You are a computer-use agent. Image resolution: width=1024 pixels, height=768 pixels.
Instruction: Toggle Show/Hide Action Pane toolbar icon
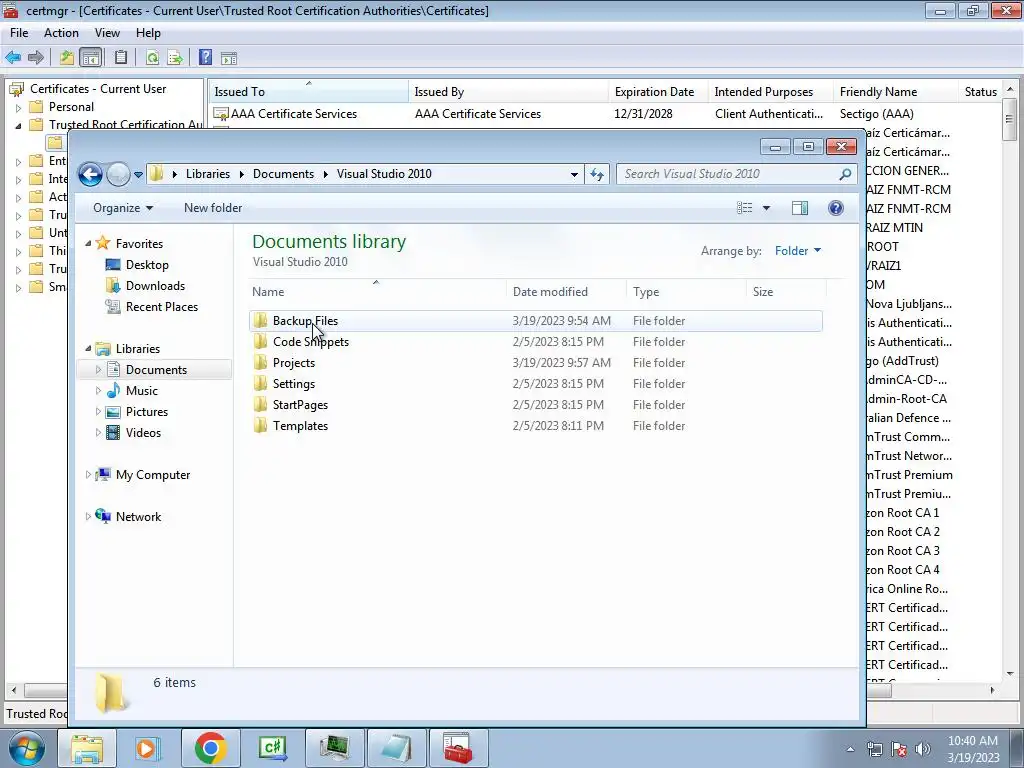229,58
